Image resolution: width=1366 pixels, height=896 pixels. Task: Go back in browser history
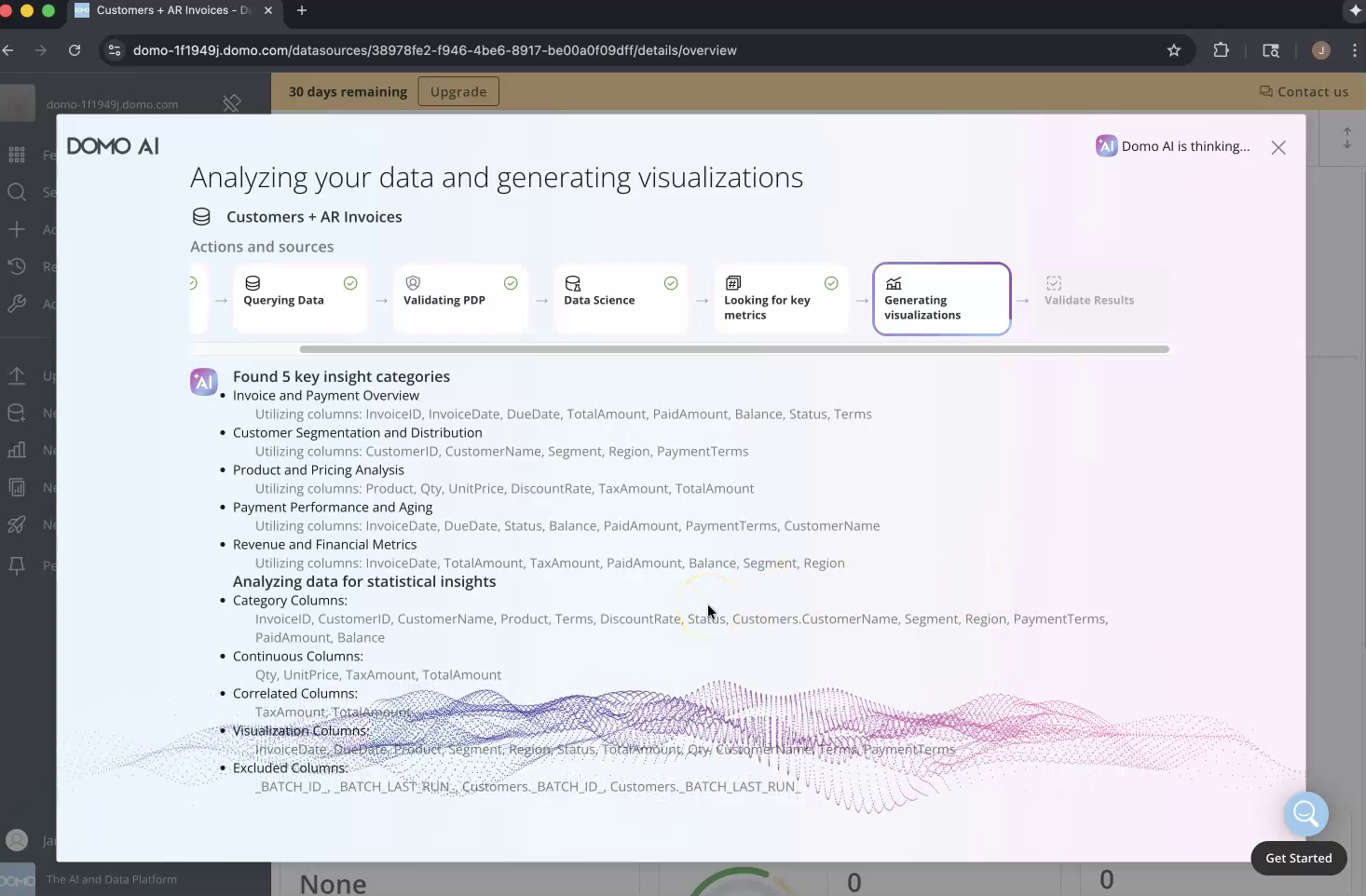(8, 50)
